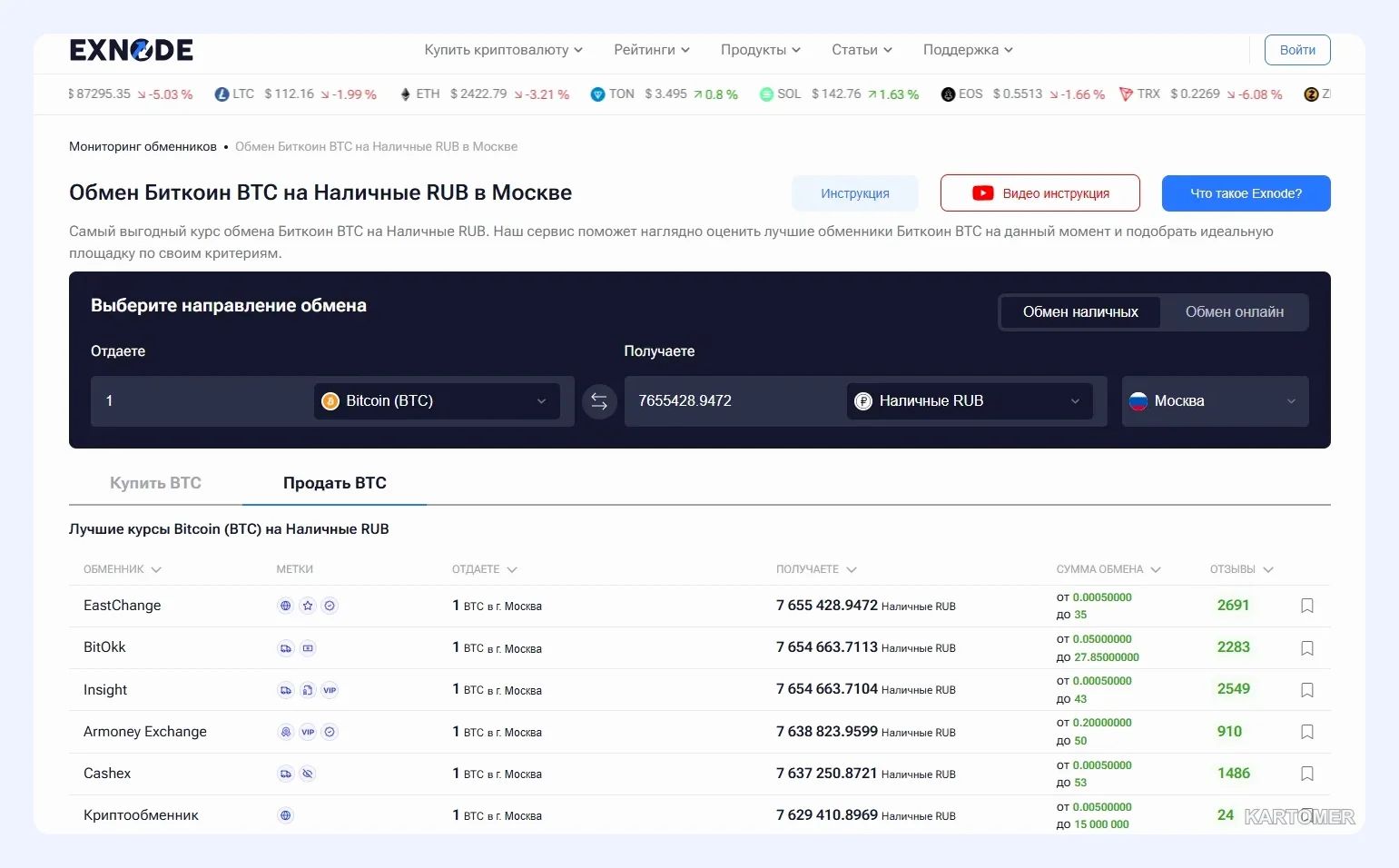1399x868 pixels.
Task: Click the VIP badge in Armoney Exchange row
Action: (308, 732)
